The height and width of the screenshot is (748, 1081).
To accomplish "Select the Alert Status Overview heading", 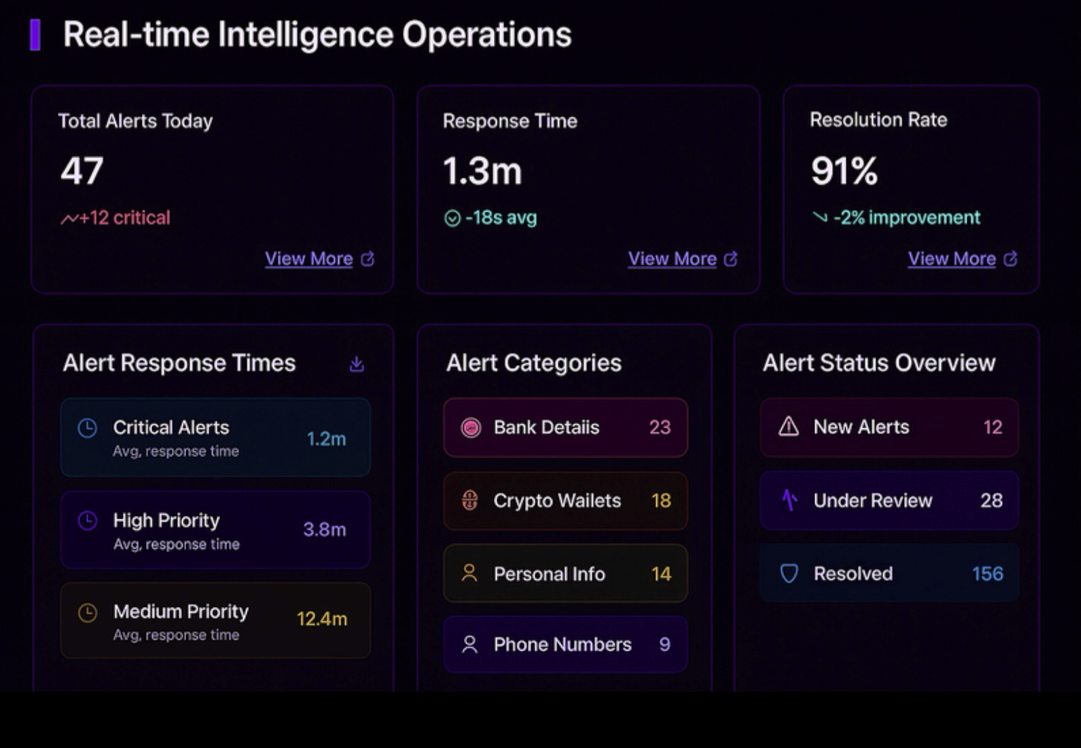I will click(878, 363).
